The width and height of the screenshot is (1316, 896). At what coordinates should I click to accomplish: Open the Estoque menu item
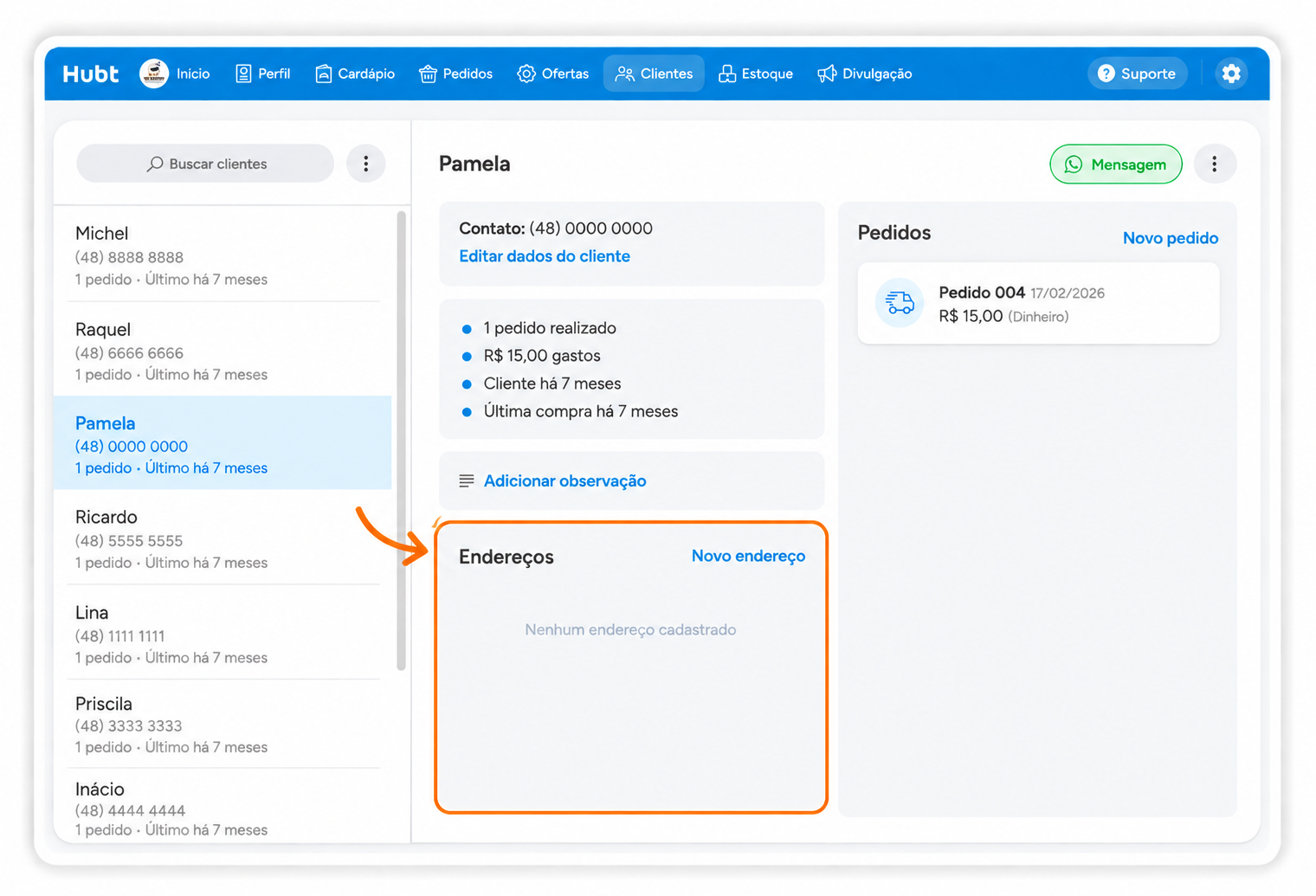pyautogui.click(x=756, y=74)
